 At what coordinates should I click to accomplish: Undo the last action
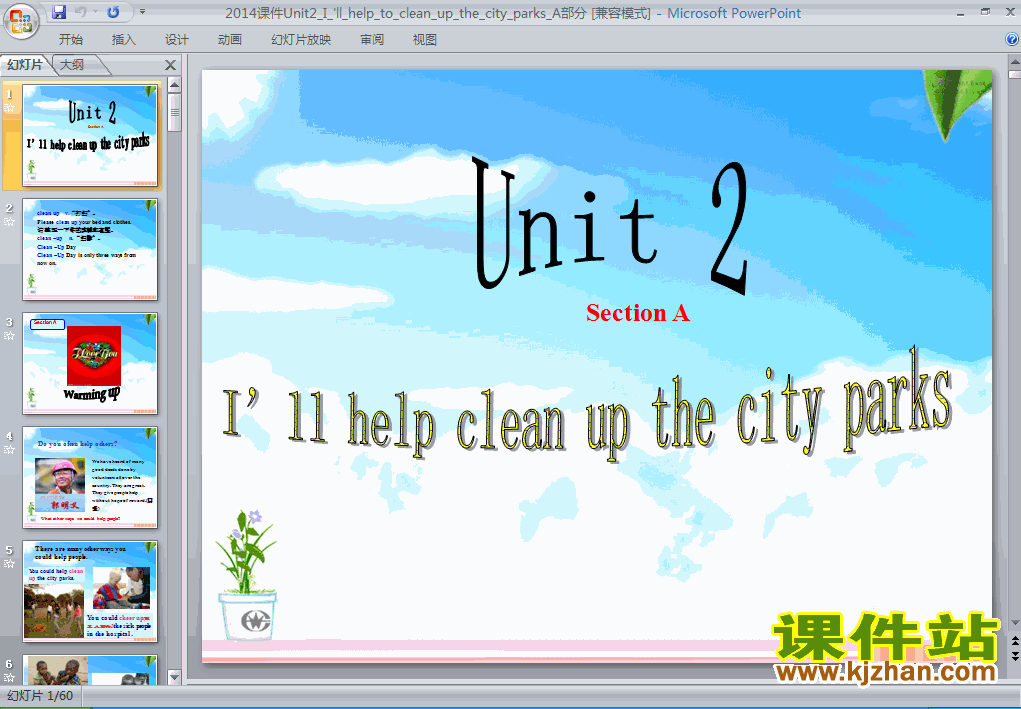[x=81, y=12]
